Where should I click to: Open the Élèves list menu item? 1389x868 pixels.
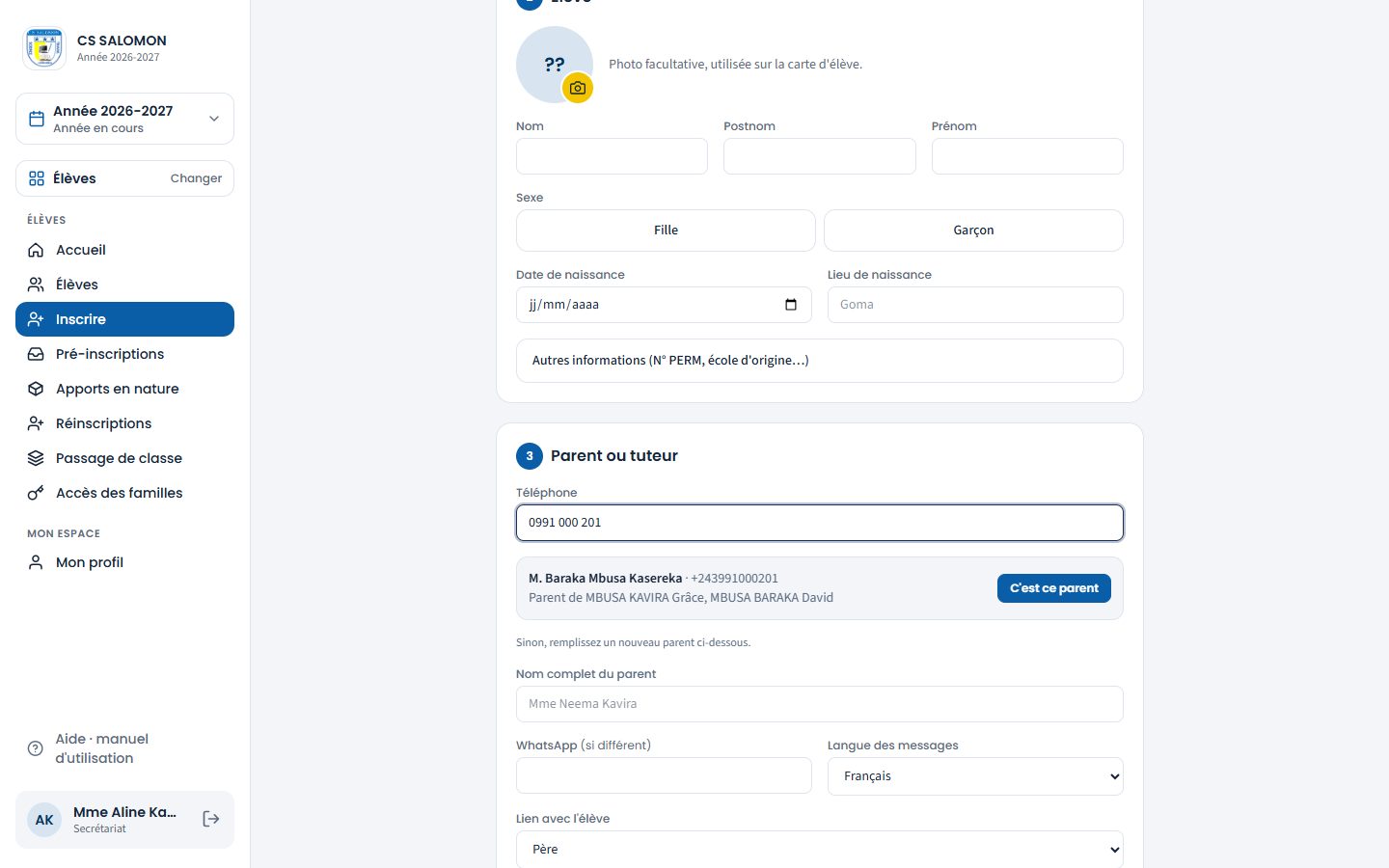pyautogui.click(x=124, y=285)
